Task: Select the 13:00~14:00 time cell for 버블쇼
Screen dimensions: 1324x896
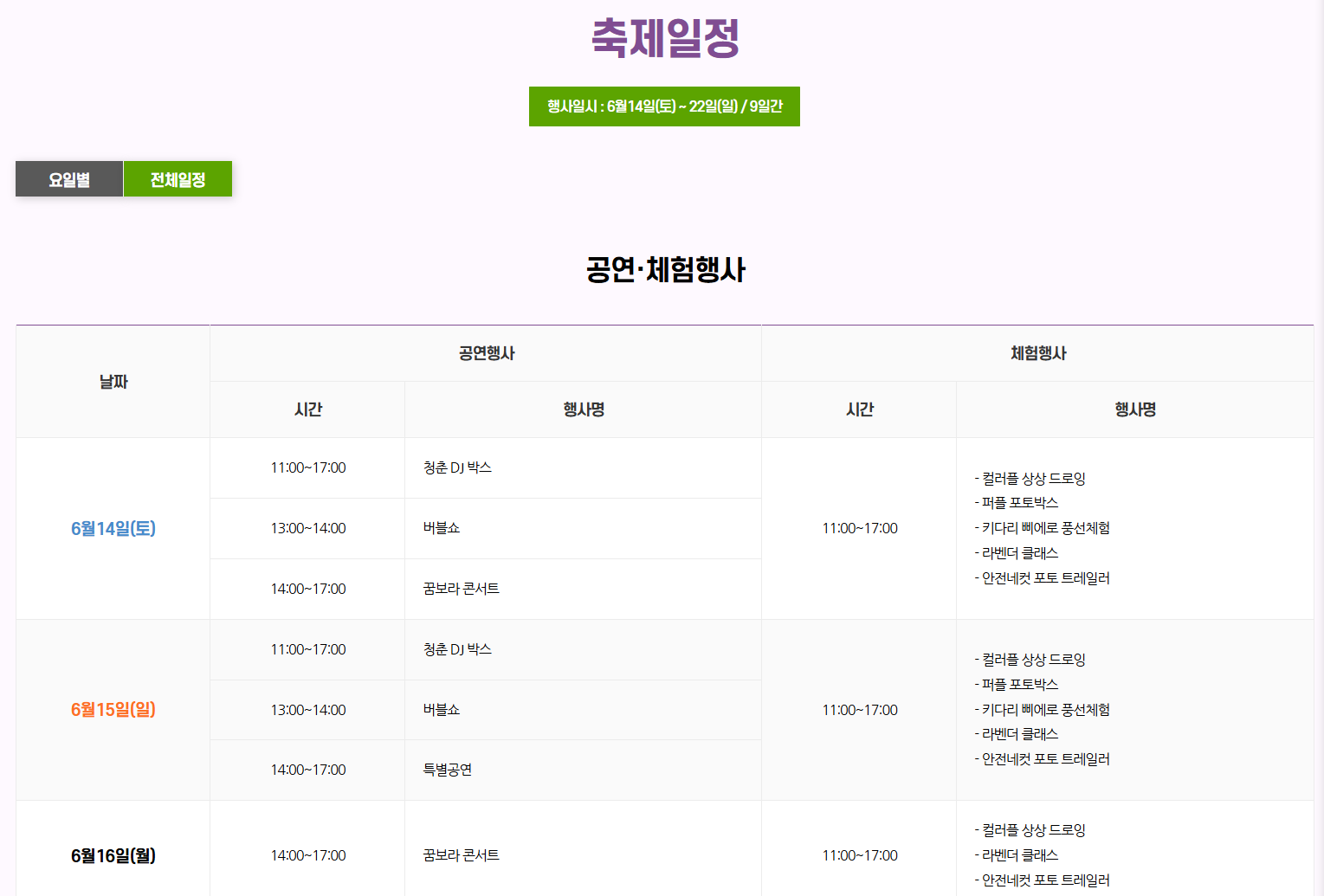Action: (x=307, y=528)
